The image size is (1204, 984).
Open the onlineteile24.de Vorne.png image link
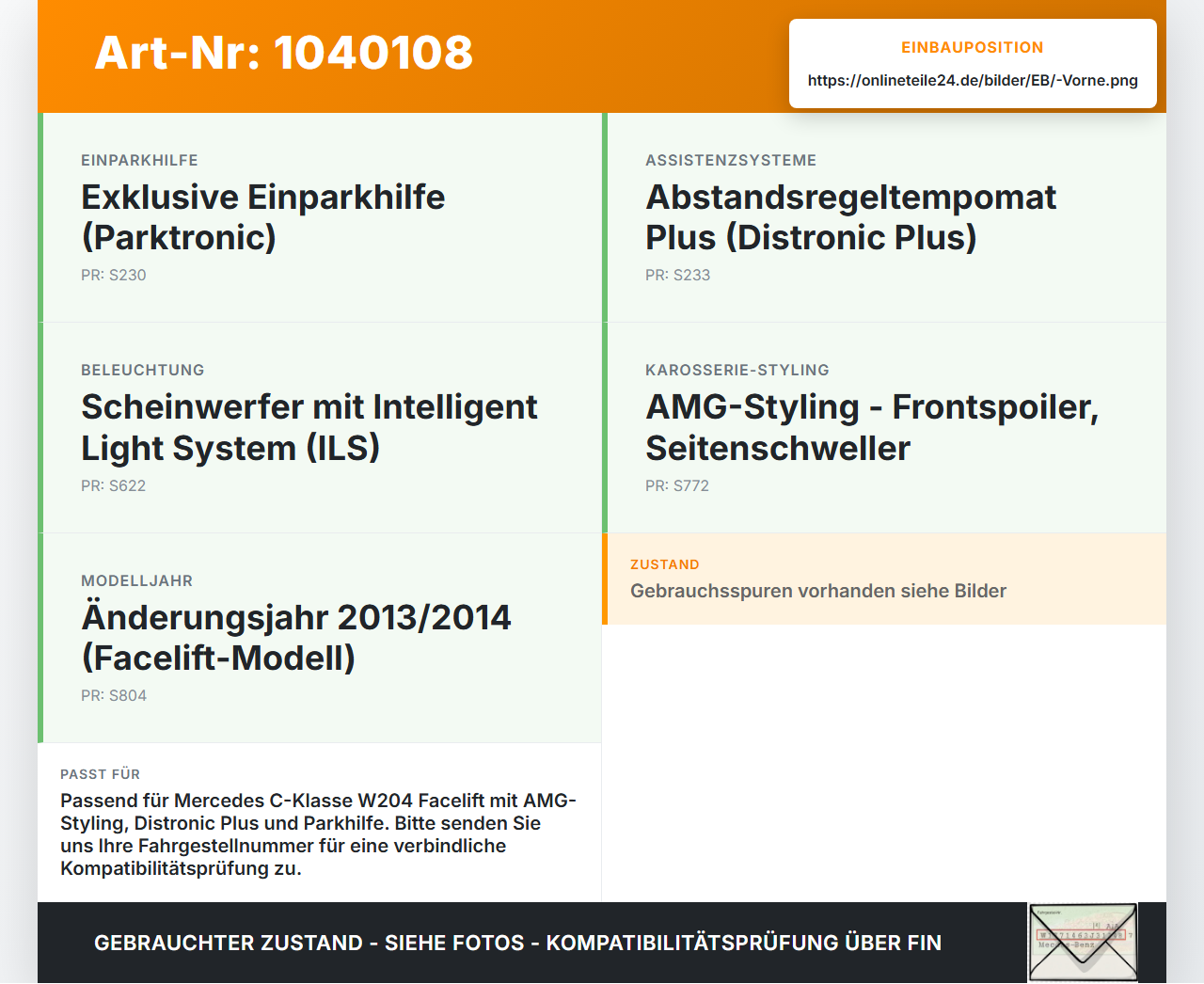click(973, 80)
